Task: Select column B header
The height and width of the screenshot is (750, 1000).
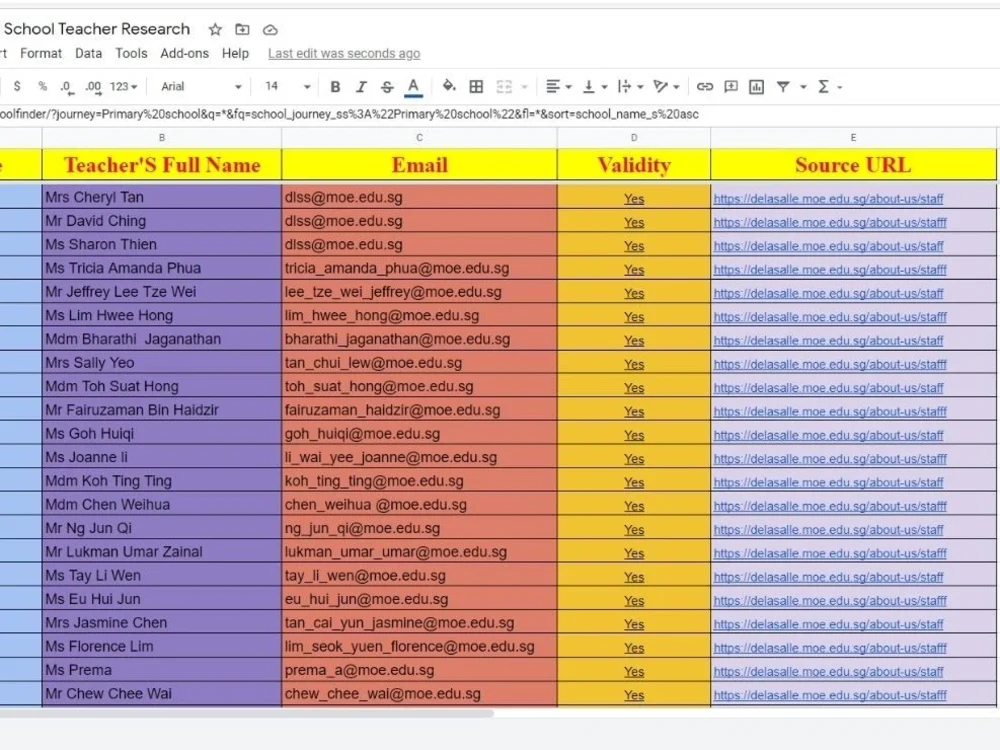Action: 161,138
